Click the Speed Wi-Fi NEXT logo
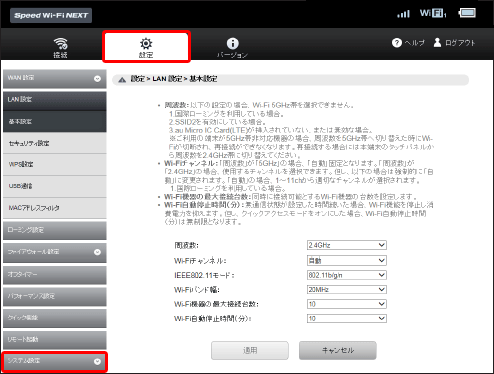This screenshot has width=494, height=374. (x=51, y=15)
